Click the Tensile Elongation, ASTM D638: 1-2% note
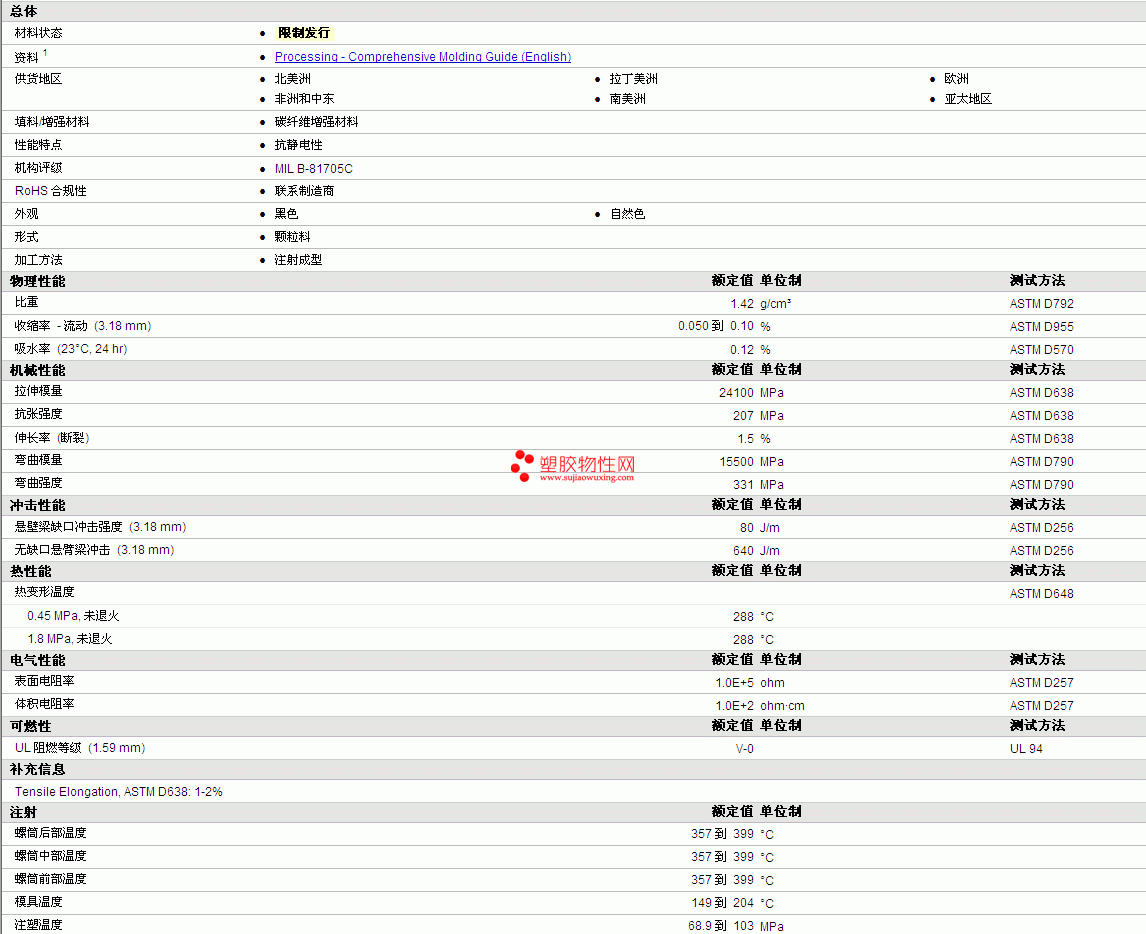Image resolution: width=1146 pixels, height=934 pixels. [x=118, y=791]
